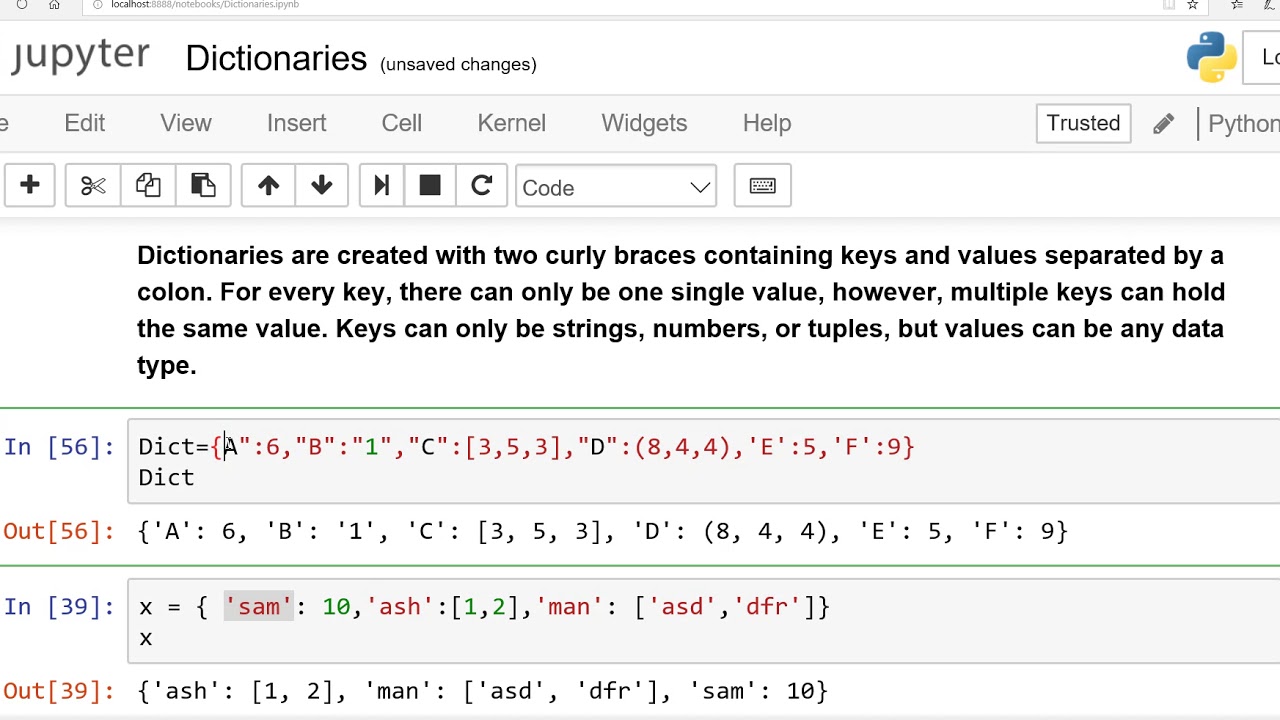
Task: Click the Jupyter logo
Action: coord(80,57)
